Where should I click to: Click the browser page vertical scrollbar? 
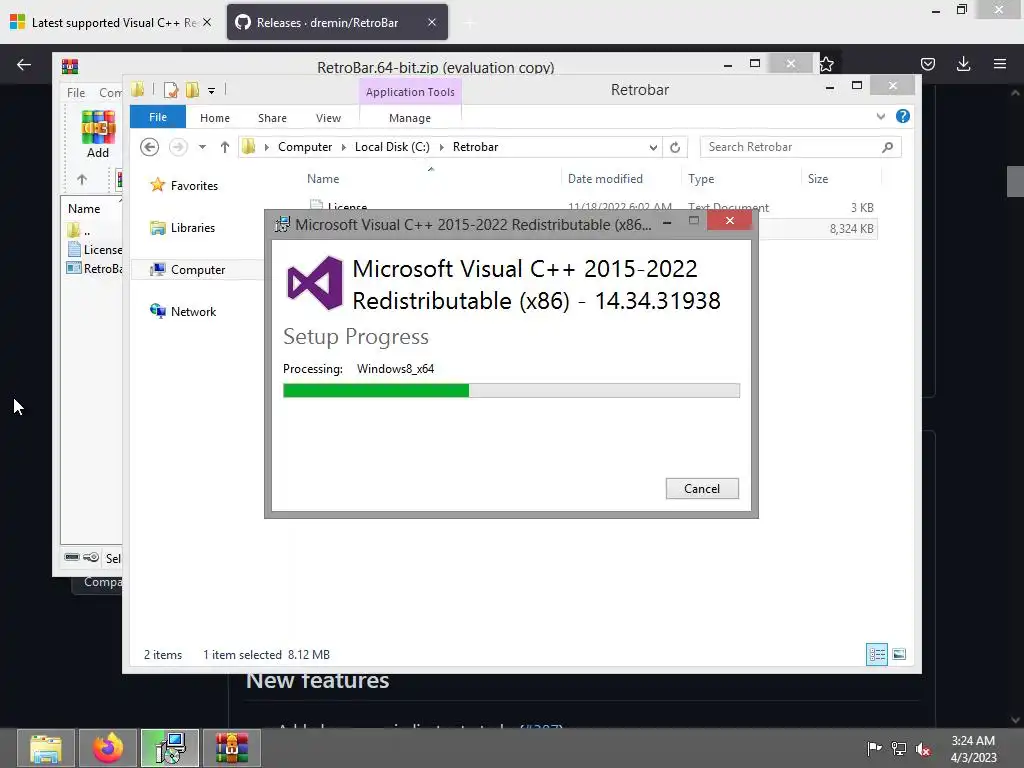tap(1015, 182)
